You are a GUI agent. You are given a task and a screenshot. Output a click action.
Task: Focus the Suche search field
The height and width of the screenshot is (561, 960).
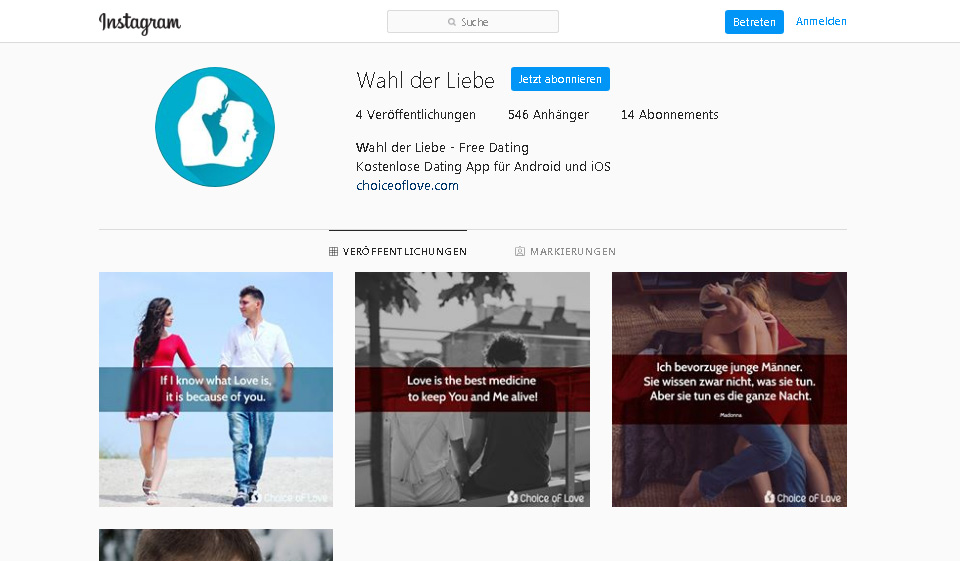[480, 22]
